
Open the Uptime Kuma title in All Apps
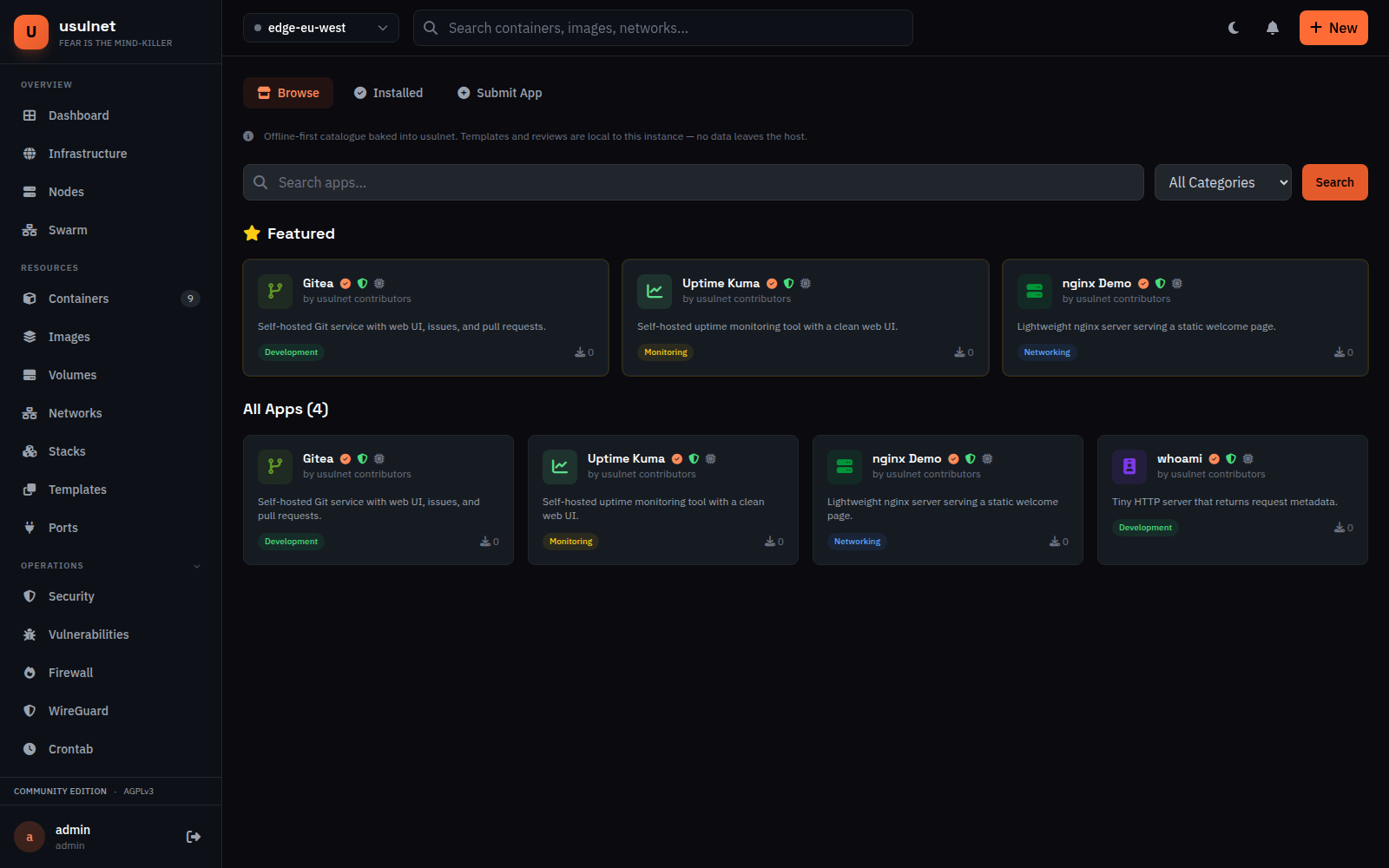tap(626, 459)
